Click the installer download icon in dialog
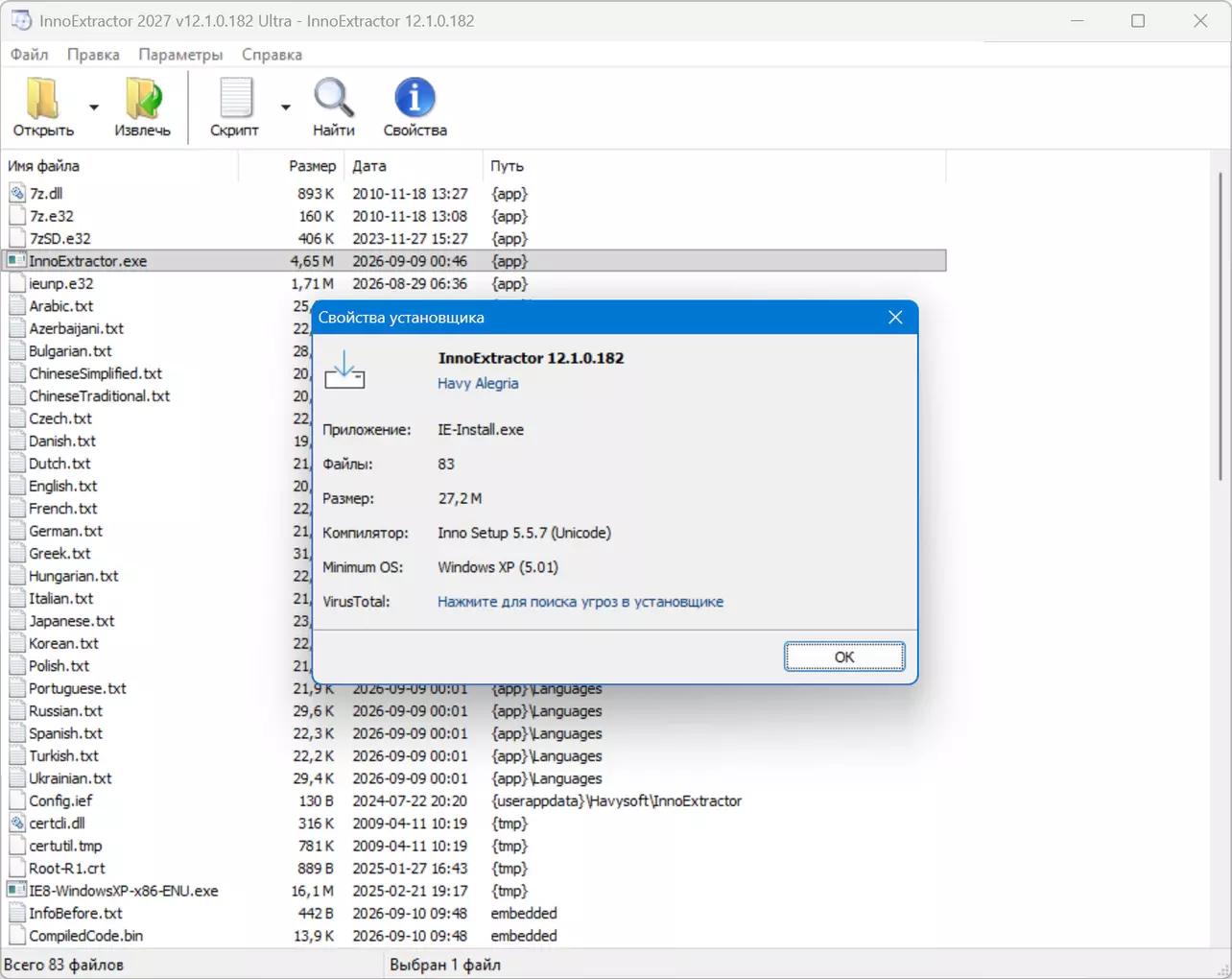Screen dimensions: 1232x979 [344, 370]
